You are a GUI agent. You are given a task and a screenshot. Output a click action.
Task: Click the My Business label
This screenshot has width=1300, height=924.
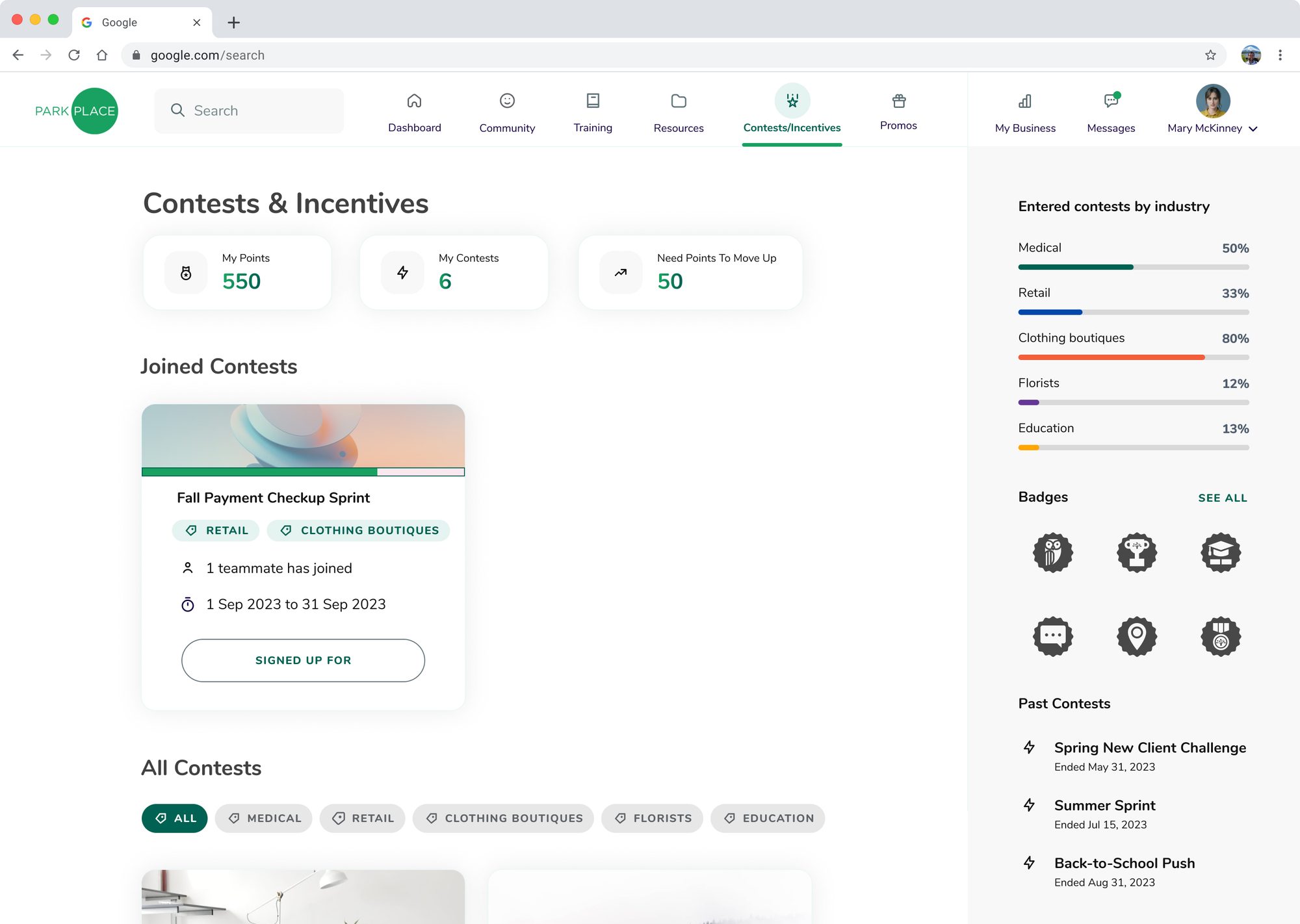tap(1025, 128)
